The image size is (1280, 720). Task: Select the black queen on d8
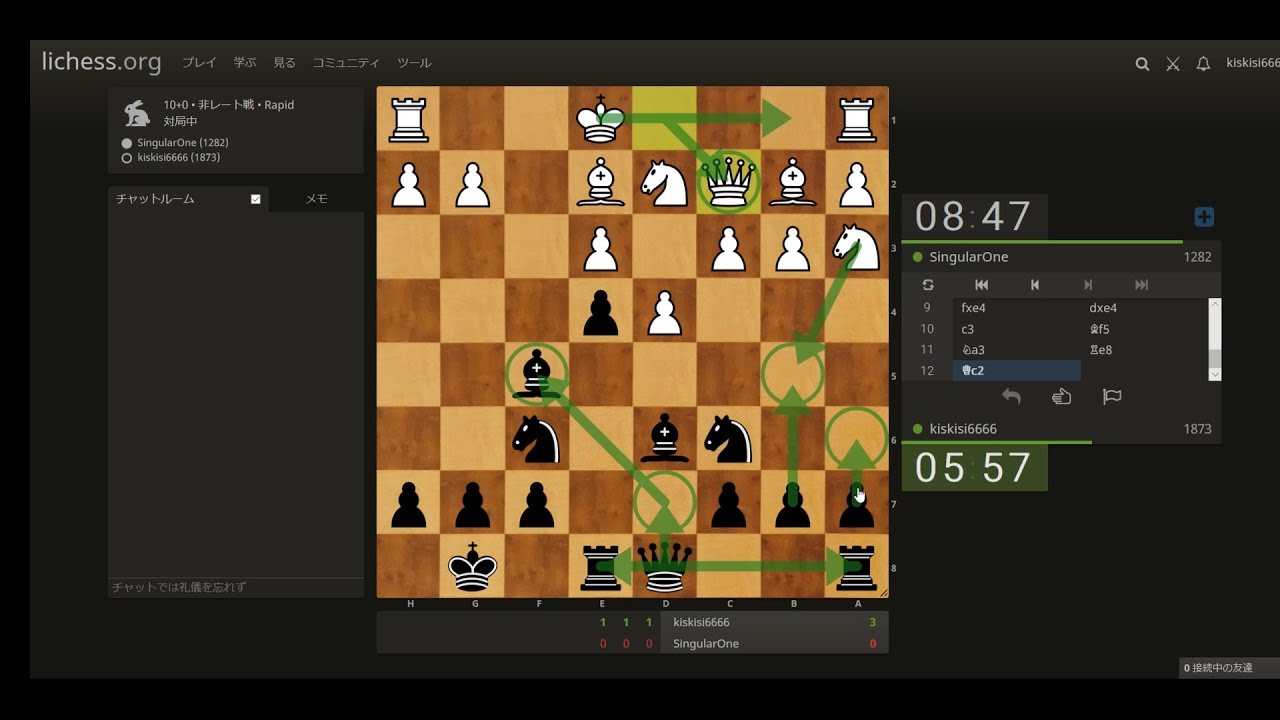pyautogui.click(x=665, y=566)
